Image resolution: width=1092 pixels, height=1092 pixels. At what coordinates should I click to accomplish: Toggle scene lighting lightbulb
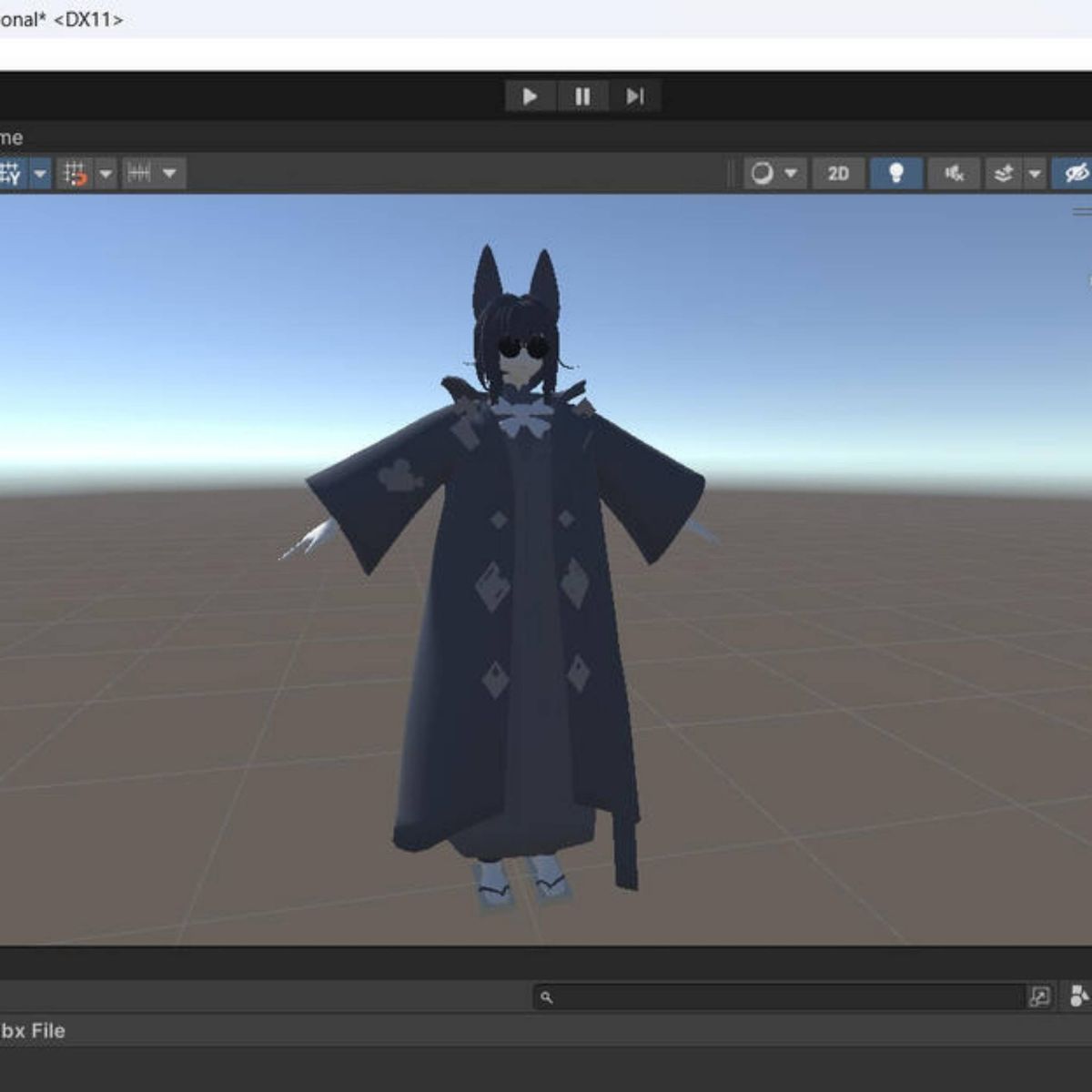tap(896, 173)
